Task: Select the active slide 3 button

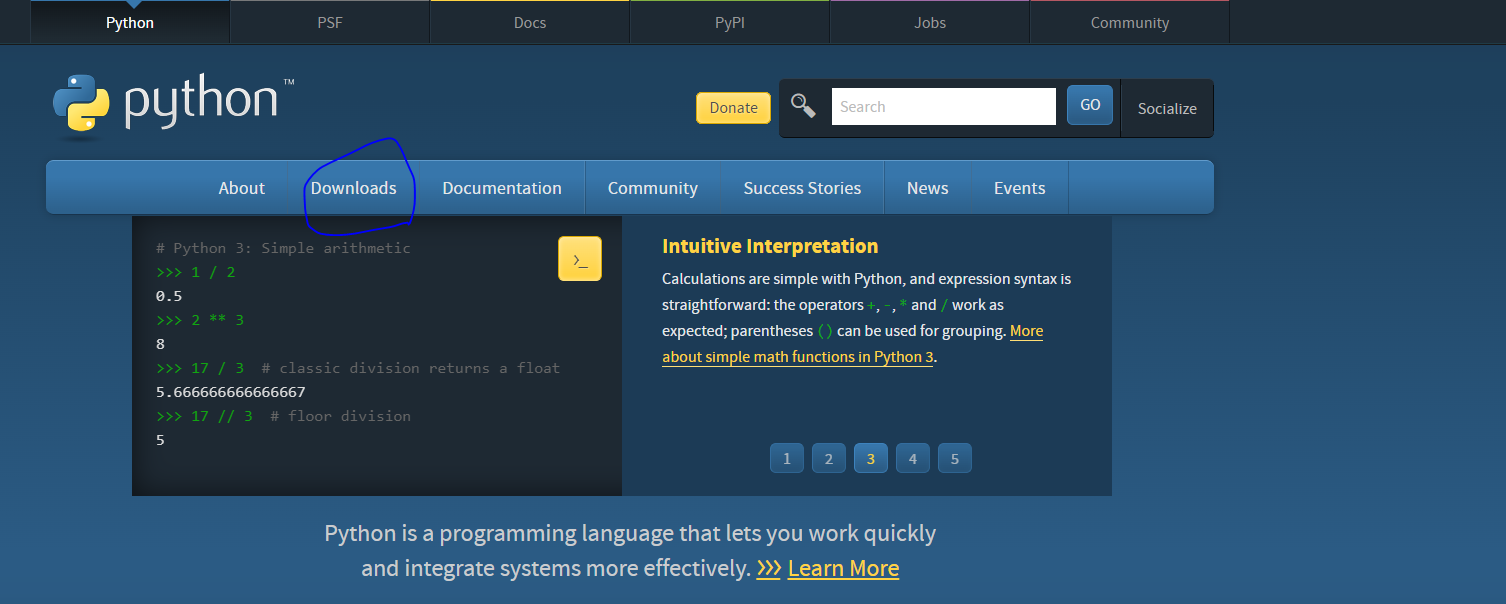Action: pos(871,459)
